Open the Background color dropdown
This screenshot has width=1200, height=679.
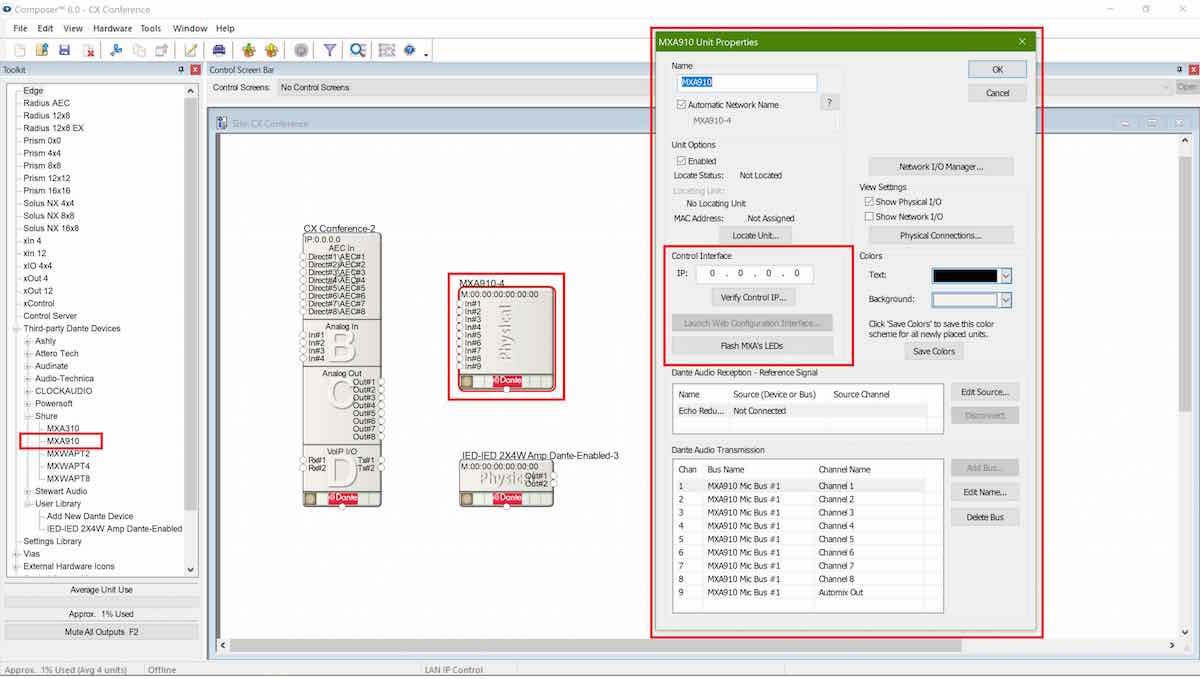click(x=1006, y=300)
